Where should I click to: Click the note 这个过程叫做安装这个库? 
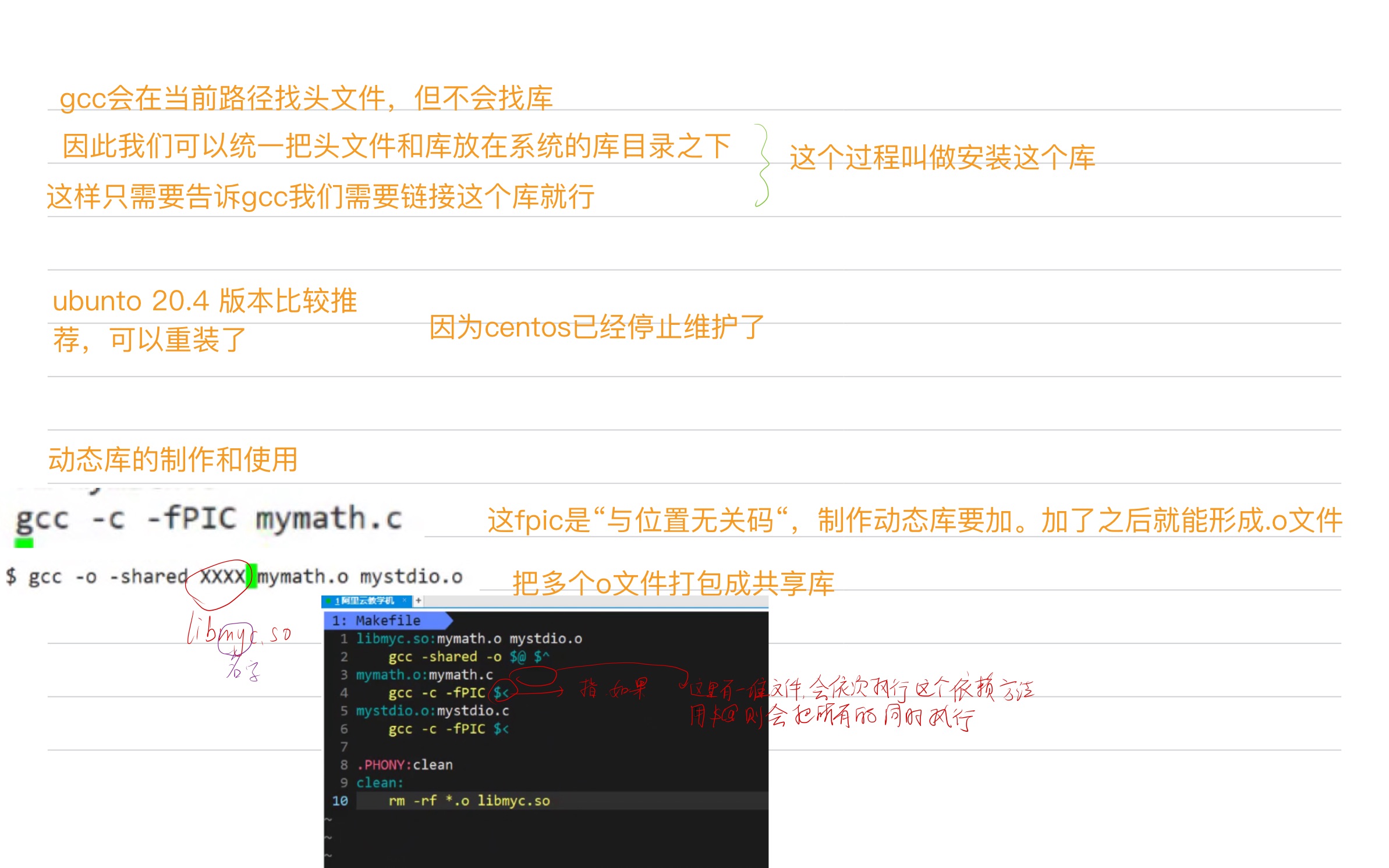click(942, 158)
